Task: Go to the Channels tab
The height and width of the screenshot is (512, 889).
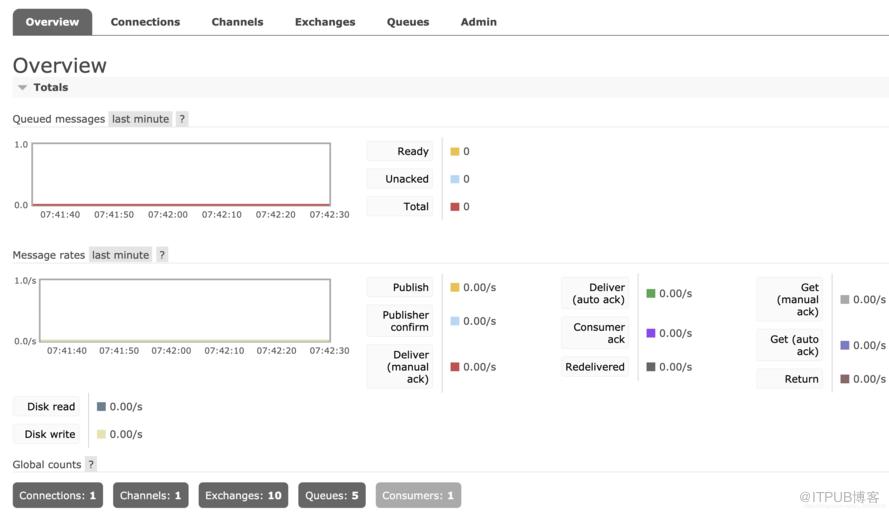Action: (237, 22)
